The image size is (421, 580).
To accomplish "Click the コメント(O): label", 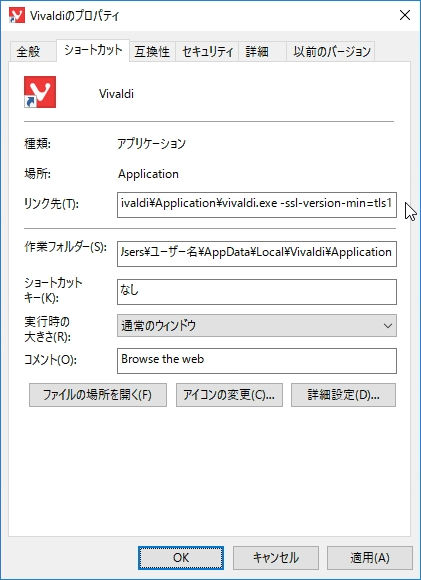I will (x=50, y=360).
